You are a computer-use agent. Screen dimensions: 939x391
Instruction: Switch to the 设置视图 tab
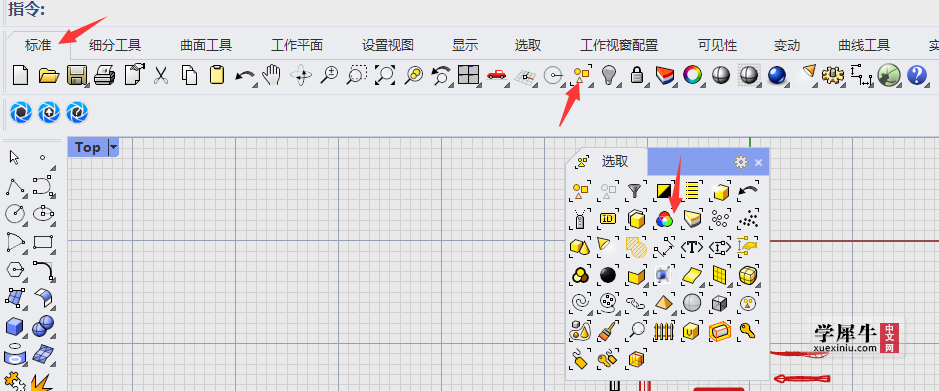(x=387, y=46)
